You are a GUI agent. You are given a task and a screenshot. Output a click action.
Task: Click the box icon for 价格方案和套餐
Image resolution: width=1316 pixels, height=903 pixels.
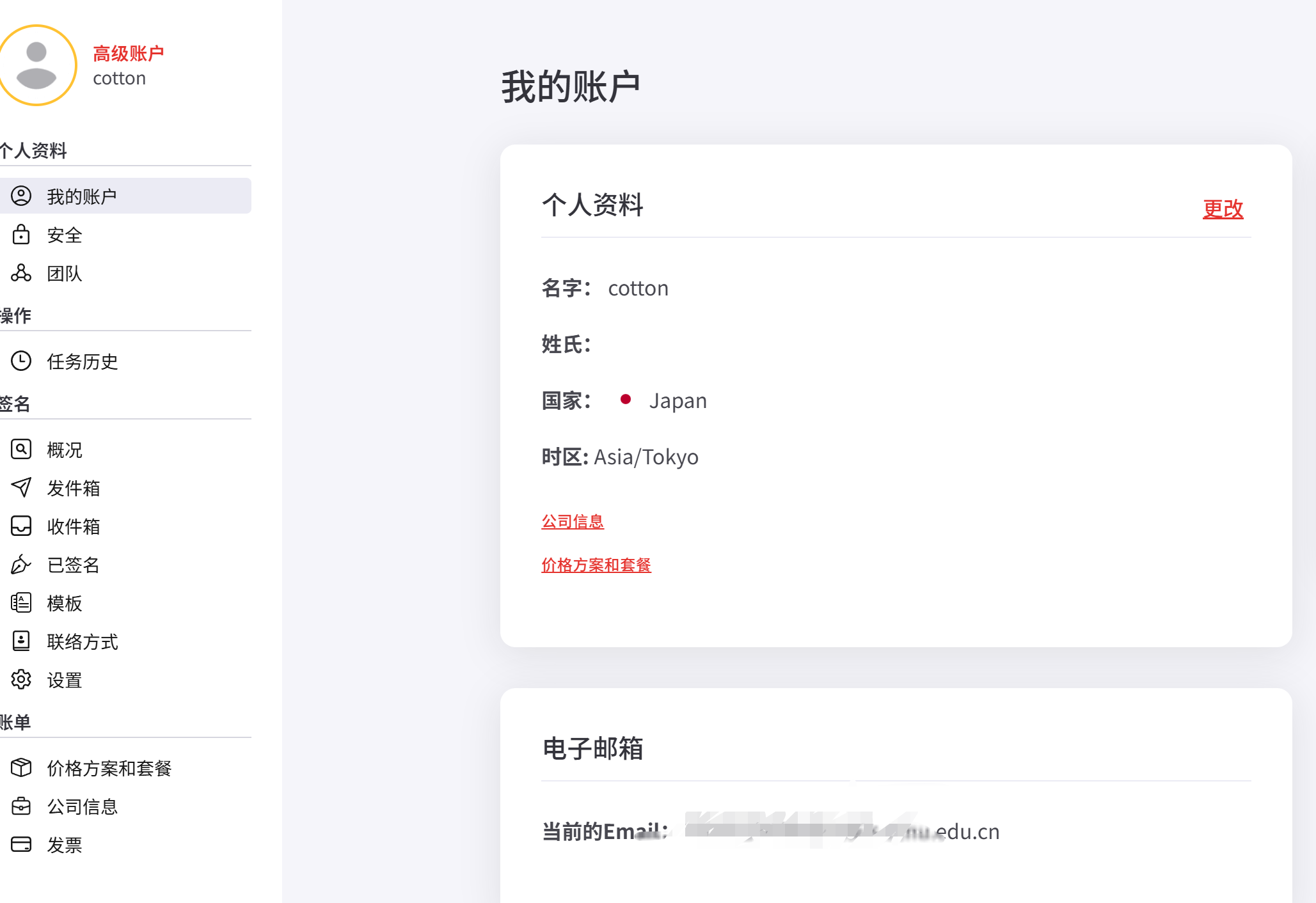[x=21, y=768]
